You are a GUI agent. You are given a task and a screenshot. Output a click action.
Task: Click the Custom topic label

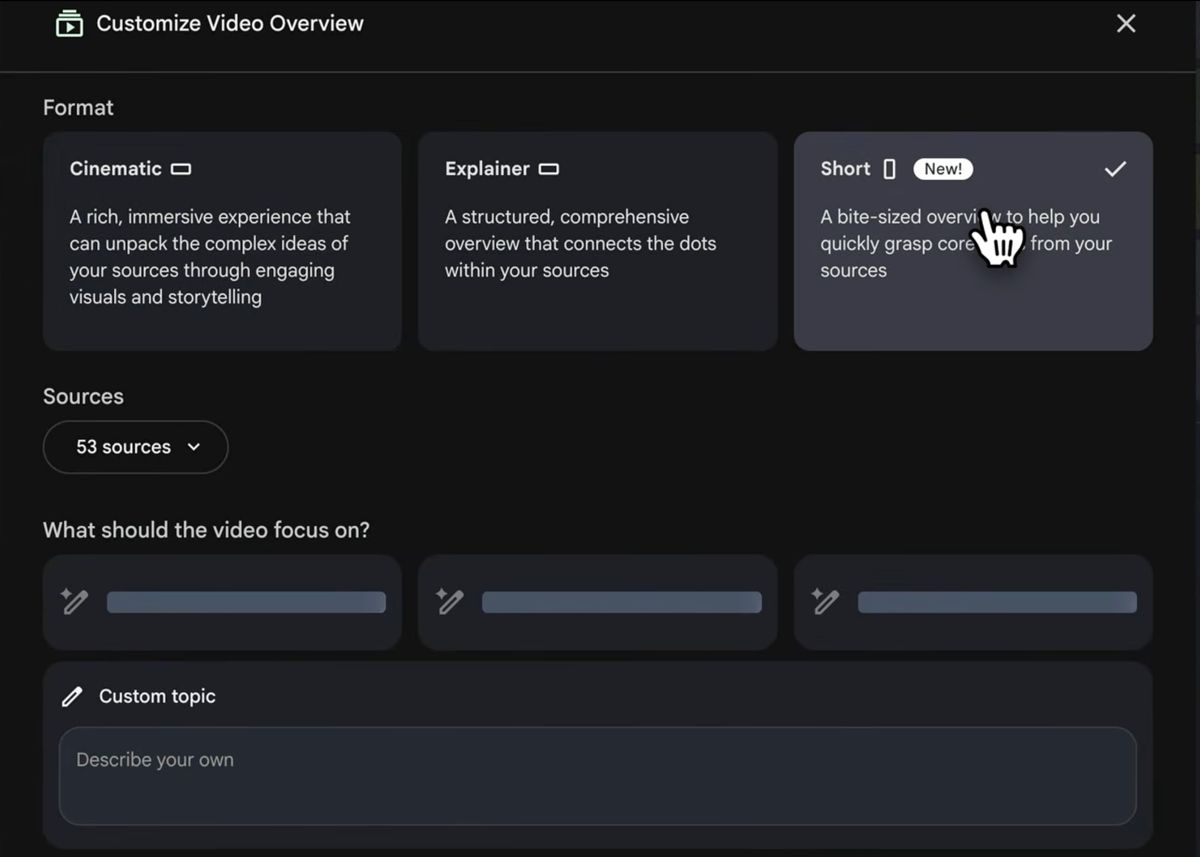[157, 696]
